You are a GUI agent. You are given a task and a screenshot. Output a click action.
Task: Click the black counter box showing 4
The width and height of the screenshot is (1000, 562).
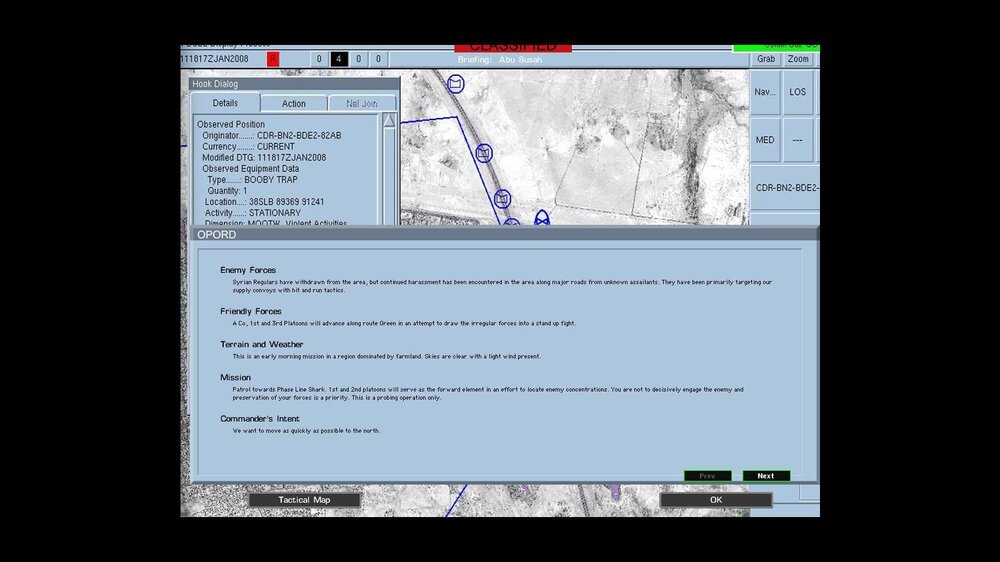point(339,59)
